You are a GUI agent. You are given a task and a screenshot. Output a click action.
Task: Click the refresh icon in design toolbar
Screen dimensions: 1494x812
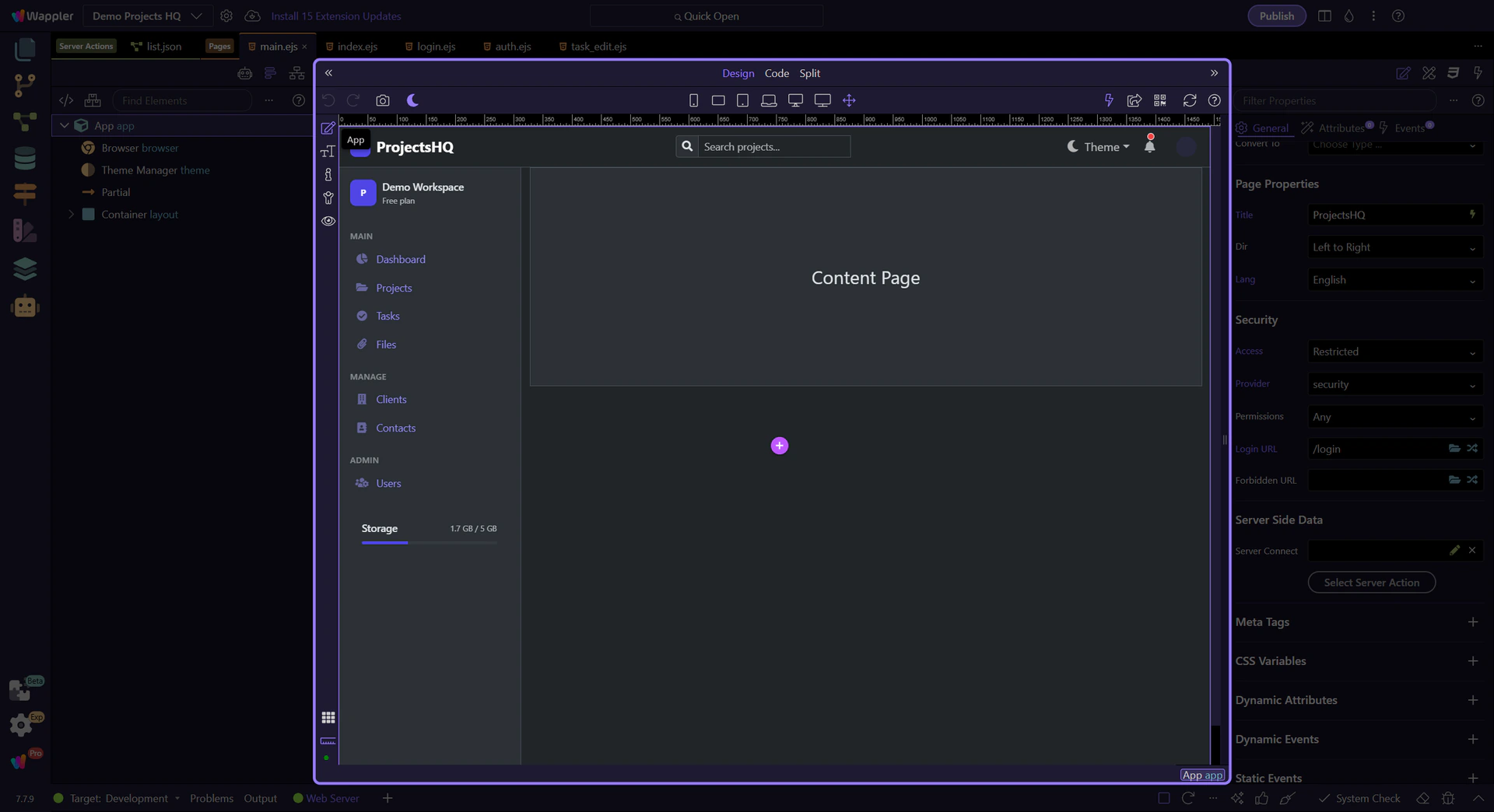pyautogui.click(x=1189, y=100)
